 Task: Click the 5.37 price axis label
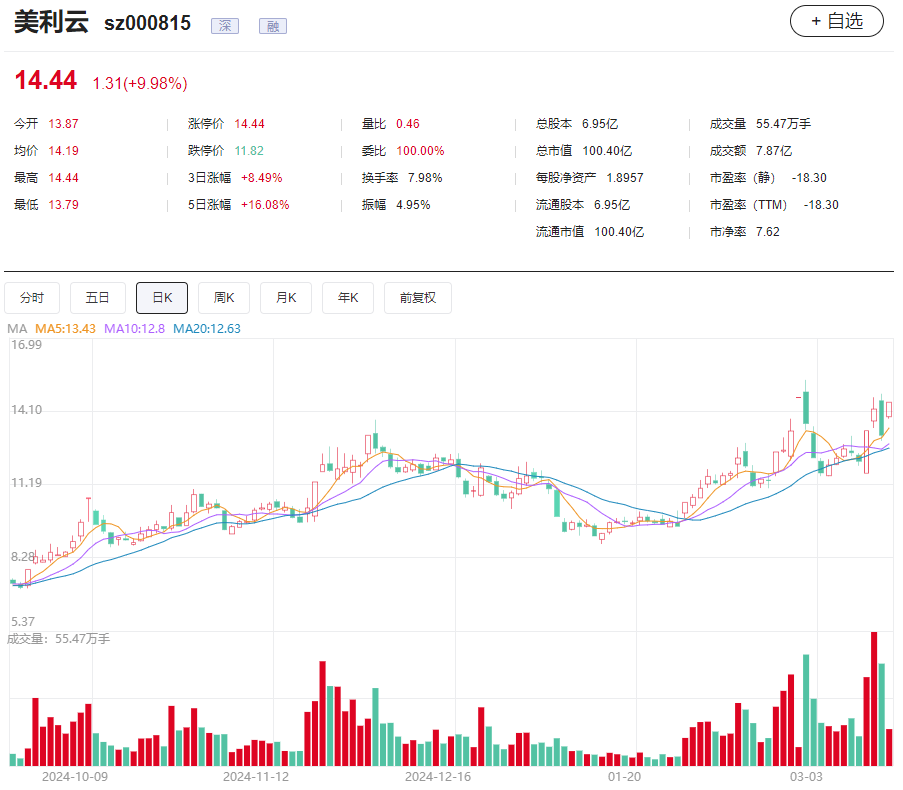pyautogui.click(x=23, y=622)
